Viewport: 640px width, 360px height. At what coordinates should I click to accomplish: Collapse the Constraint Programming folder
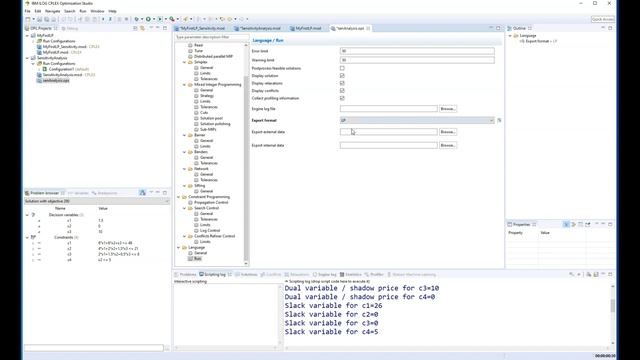click(178, 197)
